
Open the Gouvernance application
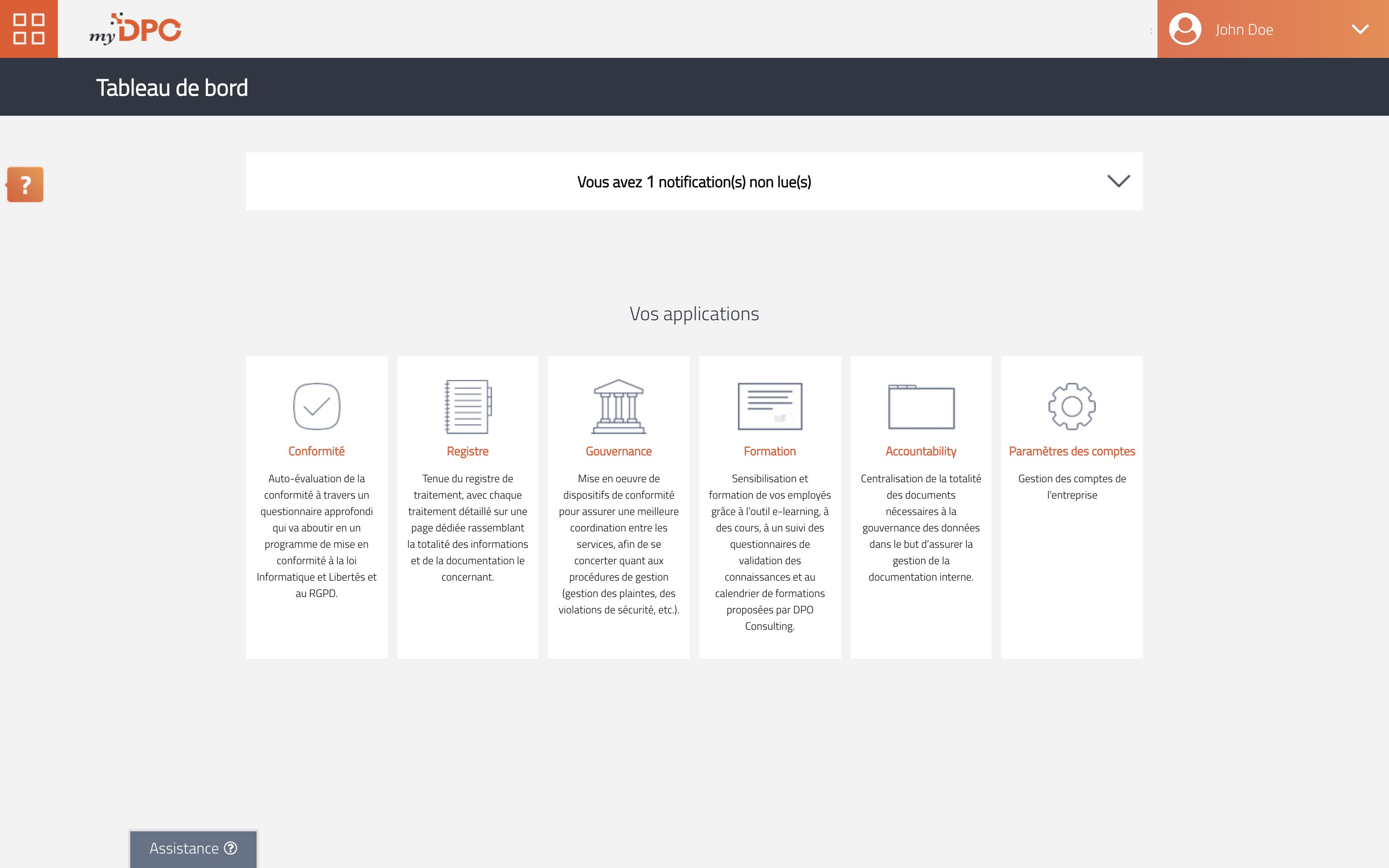618,450
